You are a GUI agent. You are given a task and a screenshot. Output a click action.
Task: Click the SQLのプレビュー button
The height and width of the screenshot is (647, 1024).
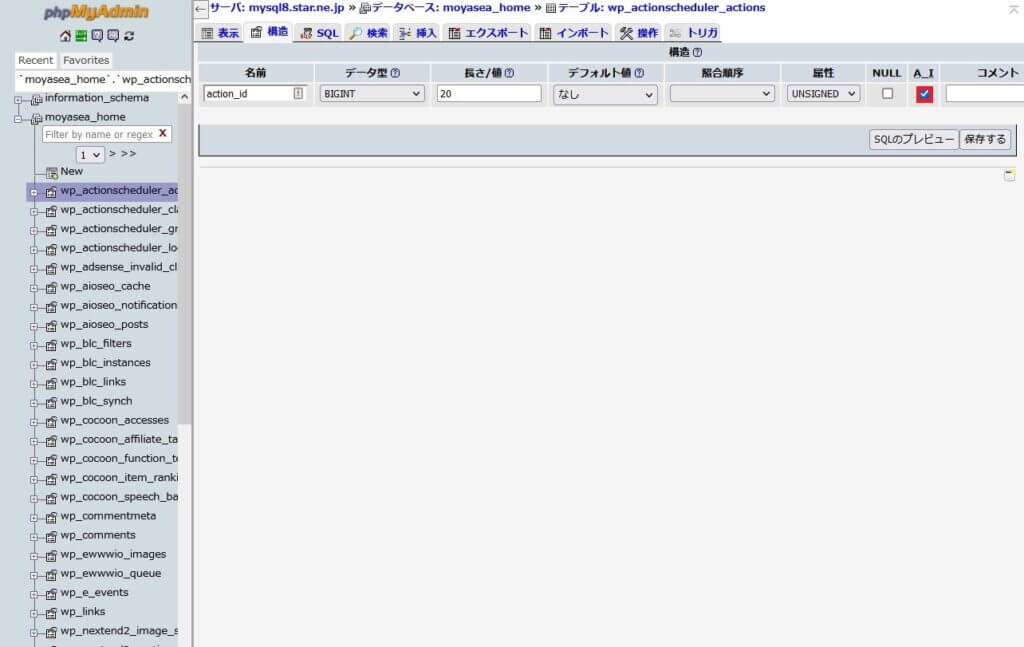tap(913, 140)
